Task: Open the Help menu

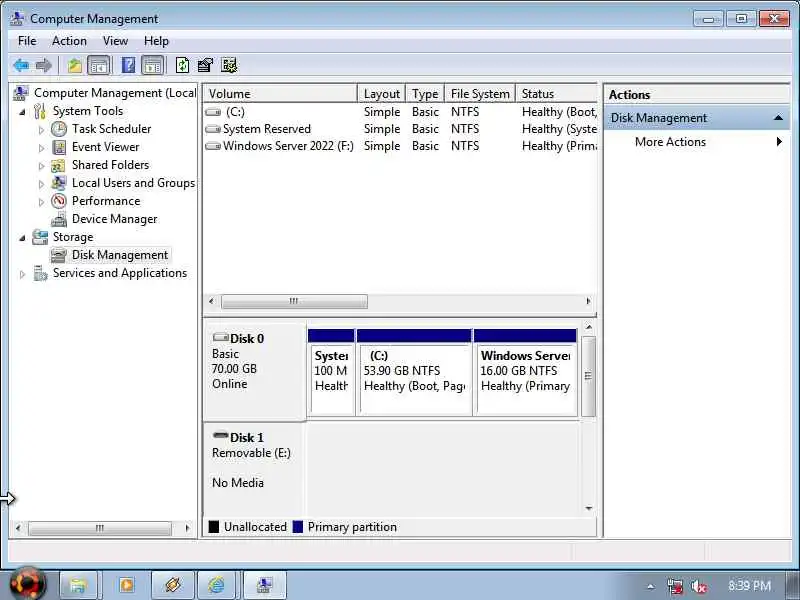Action: point(156,41)
